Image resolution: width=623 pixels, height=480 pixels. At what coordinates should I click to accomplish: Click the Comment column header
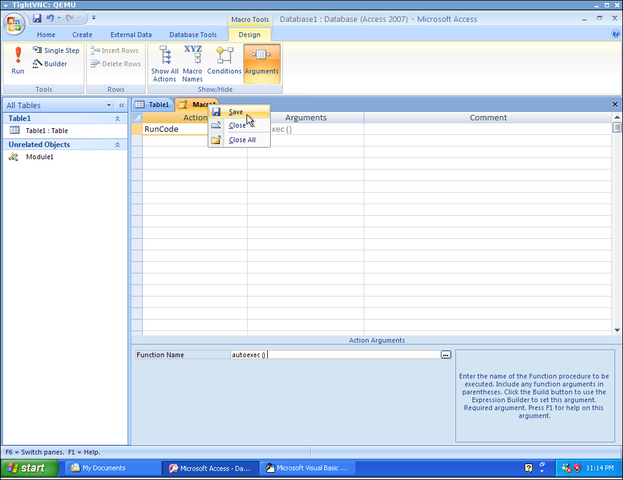[x=488, y=118]
